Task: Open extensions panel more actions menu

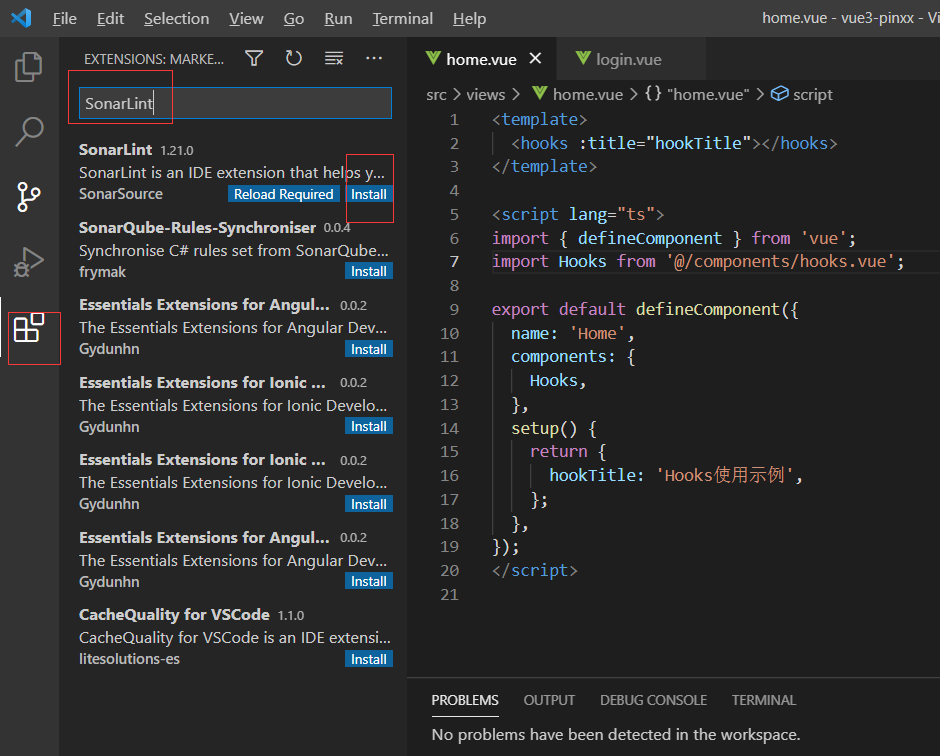Action: pyautogui.click(x=374, y=59)
